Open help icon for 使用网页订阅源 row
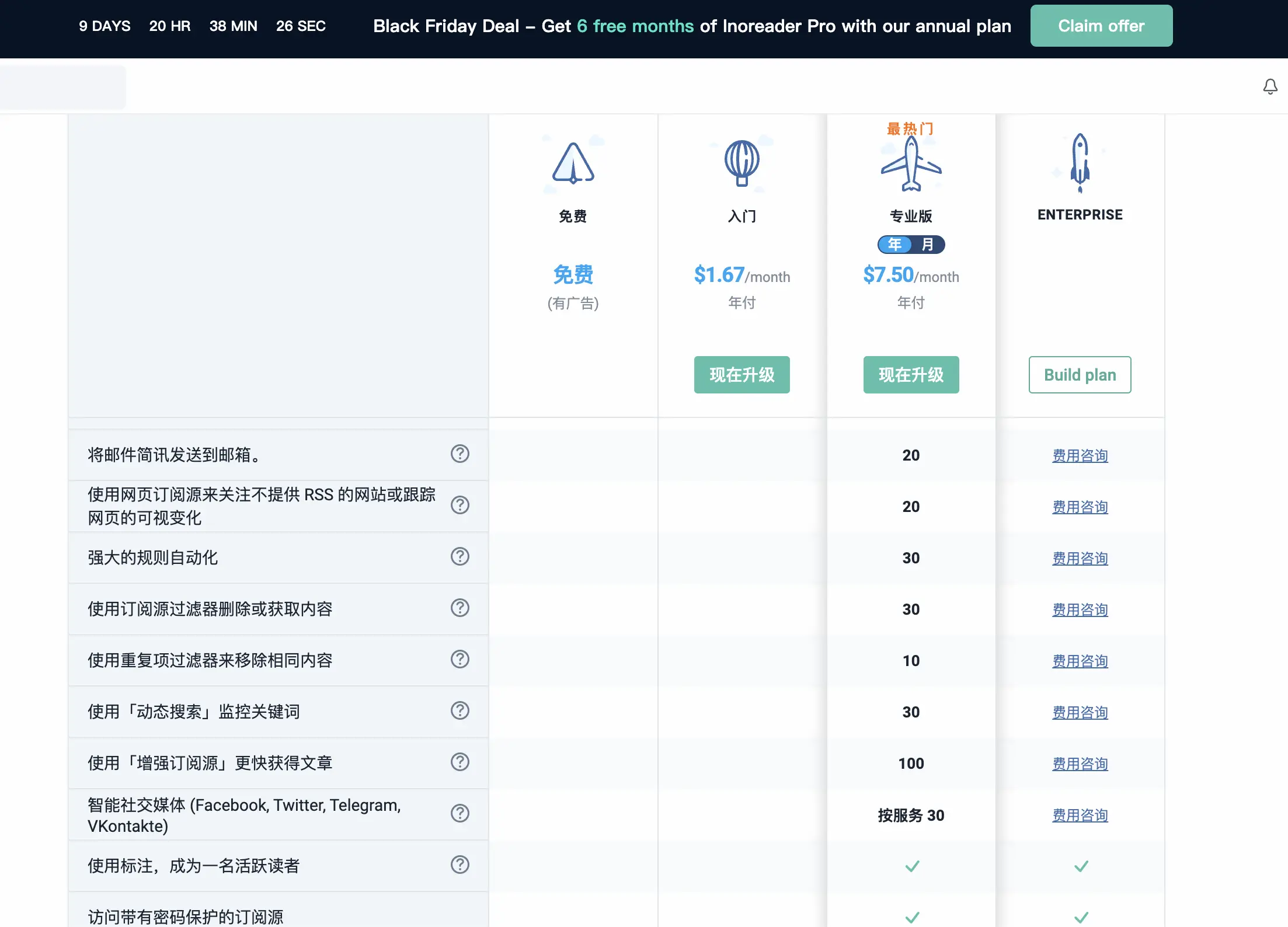 460,505
